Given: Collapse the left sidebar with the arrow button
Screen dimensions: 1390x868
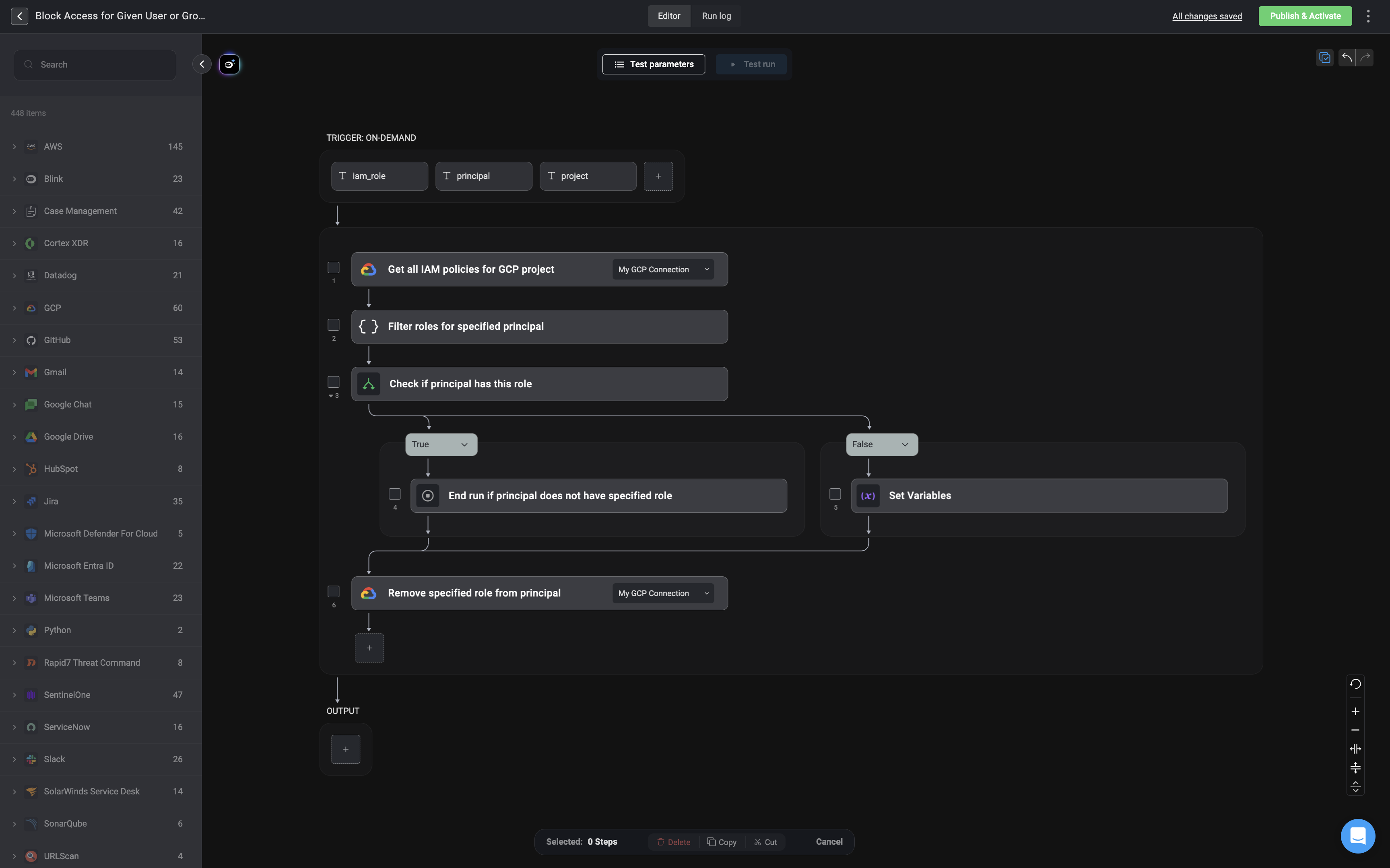Looking at the screenshot, I should [x=202, y=64].
